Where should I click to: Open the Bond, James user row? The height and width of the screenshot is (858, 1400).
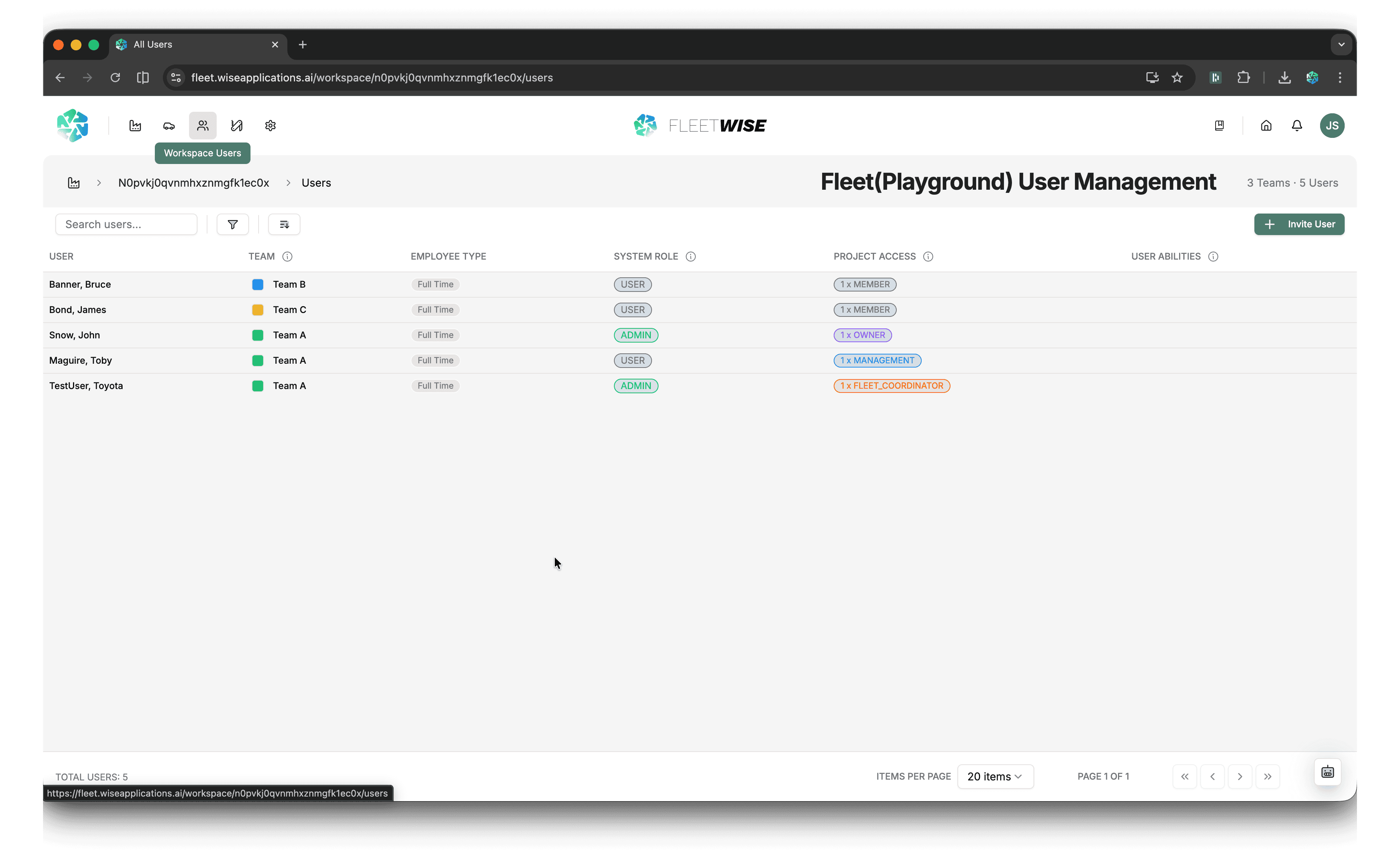point(700,310)
